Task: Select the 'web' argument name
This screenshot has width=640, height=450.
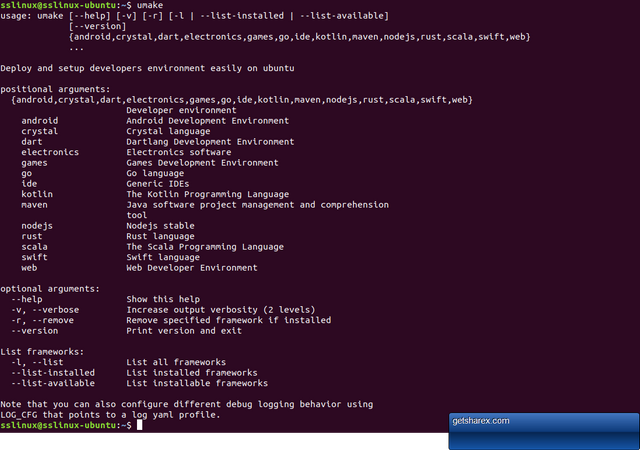Action: (29, 268)
